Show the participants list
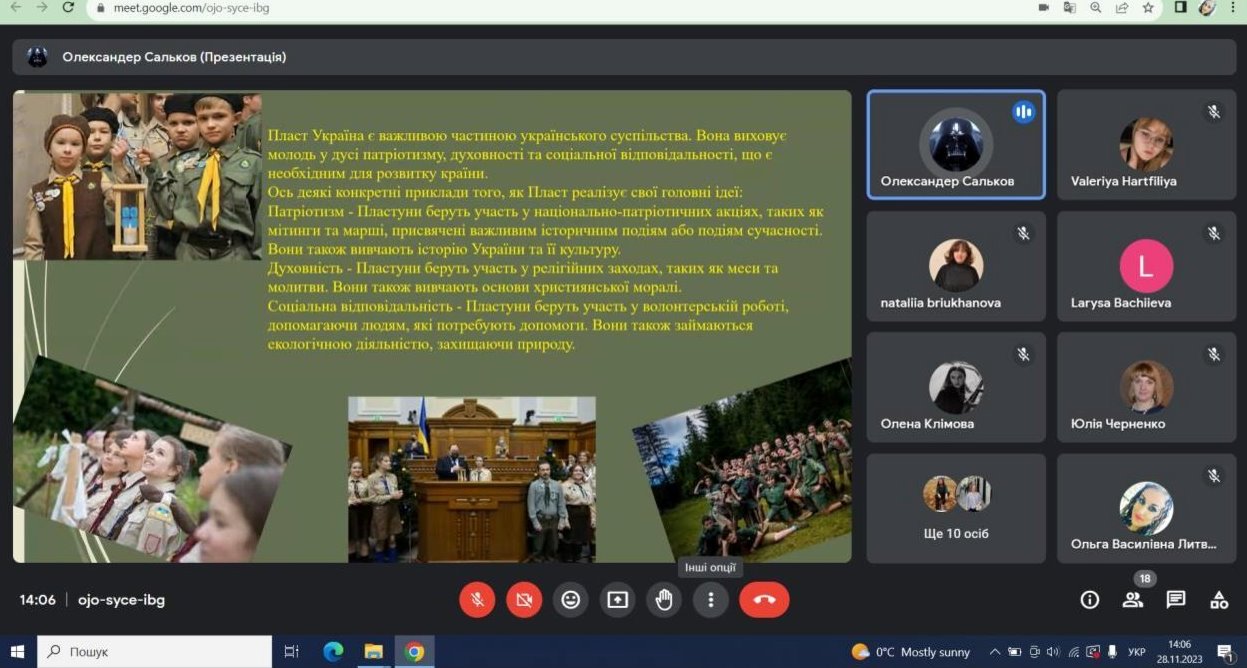 point(1132,600)
